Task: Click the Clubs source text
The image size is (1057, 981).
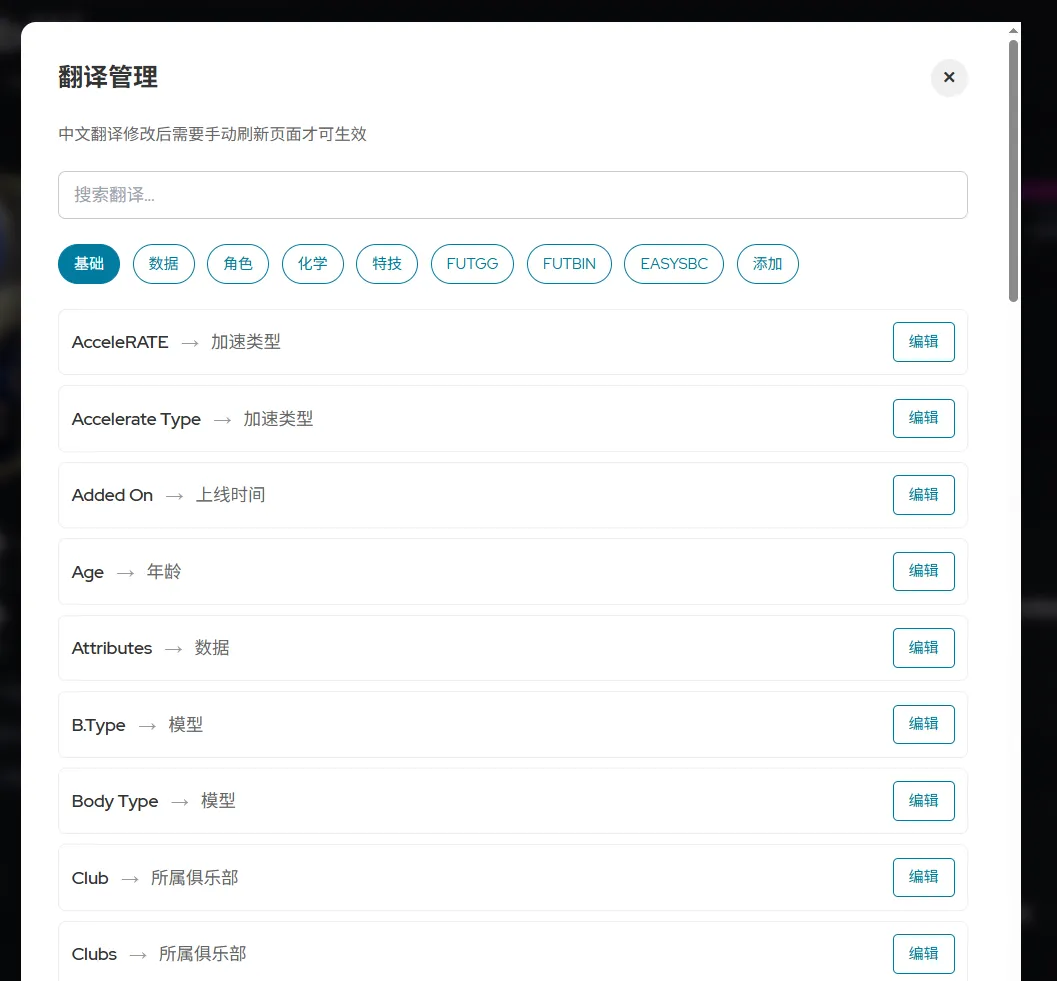Action: pos(94,955)
